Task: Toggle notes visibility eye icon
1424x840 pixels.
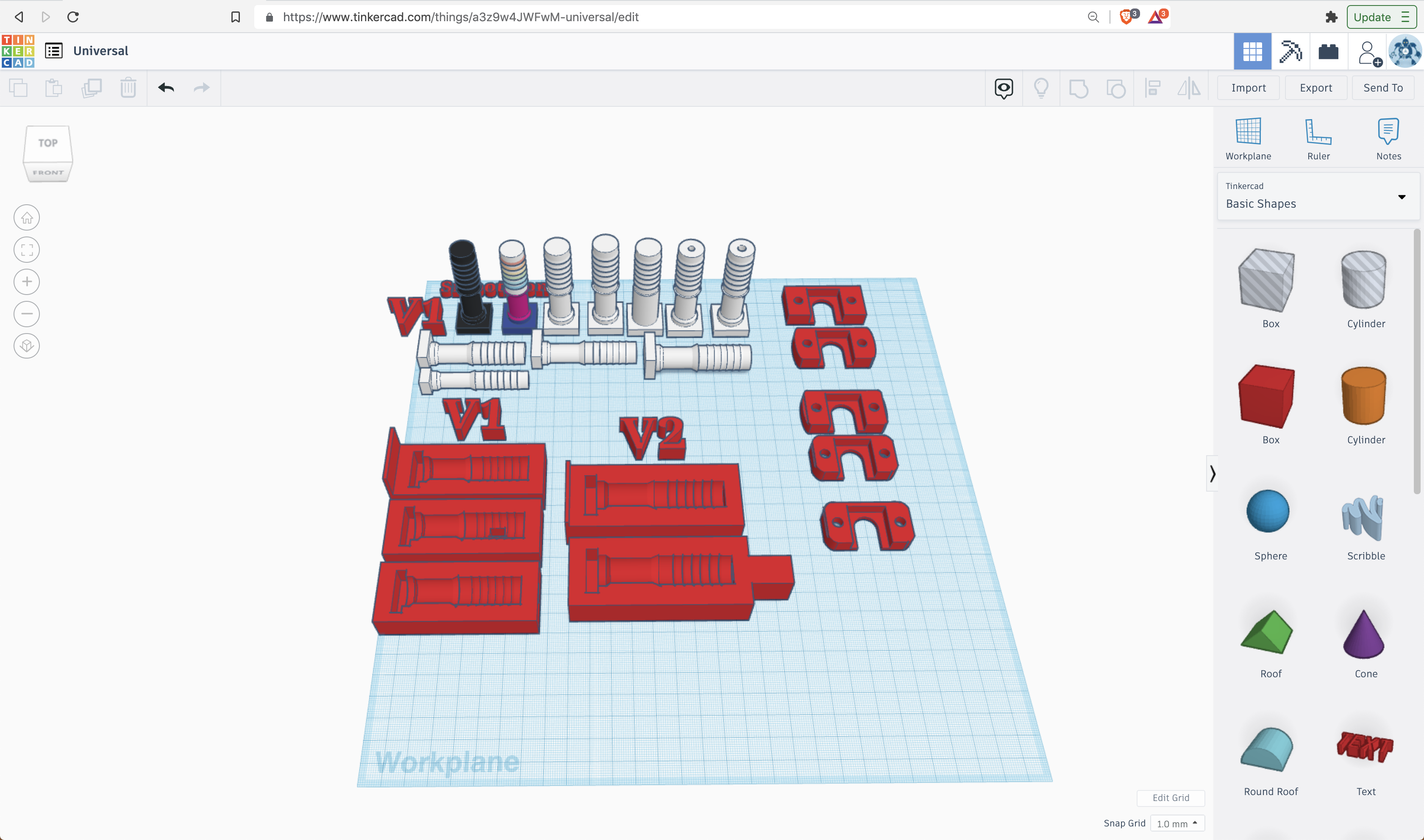Action: [x=1004, y=88]
